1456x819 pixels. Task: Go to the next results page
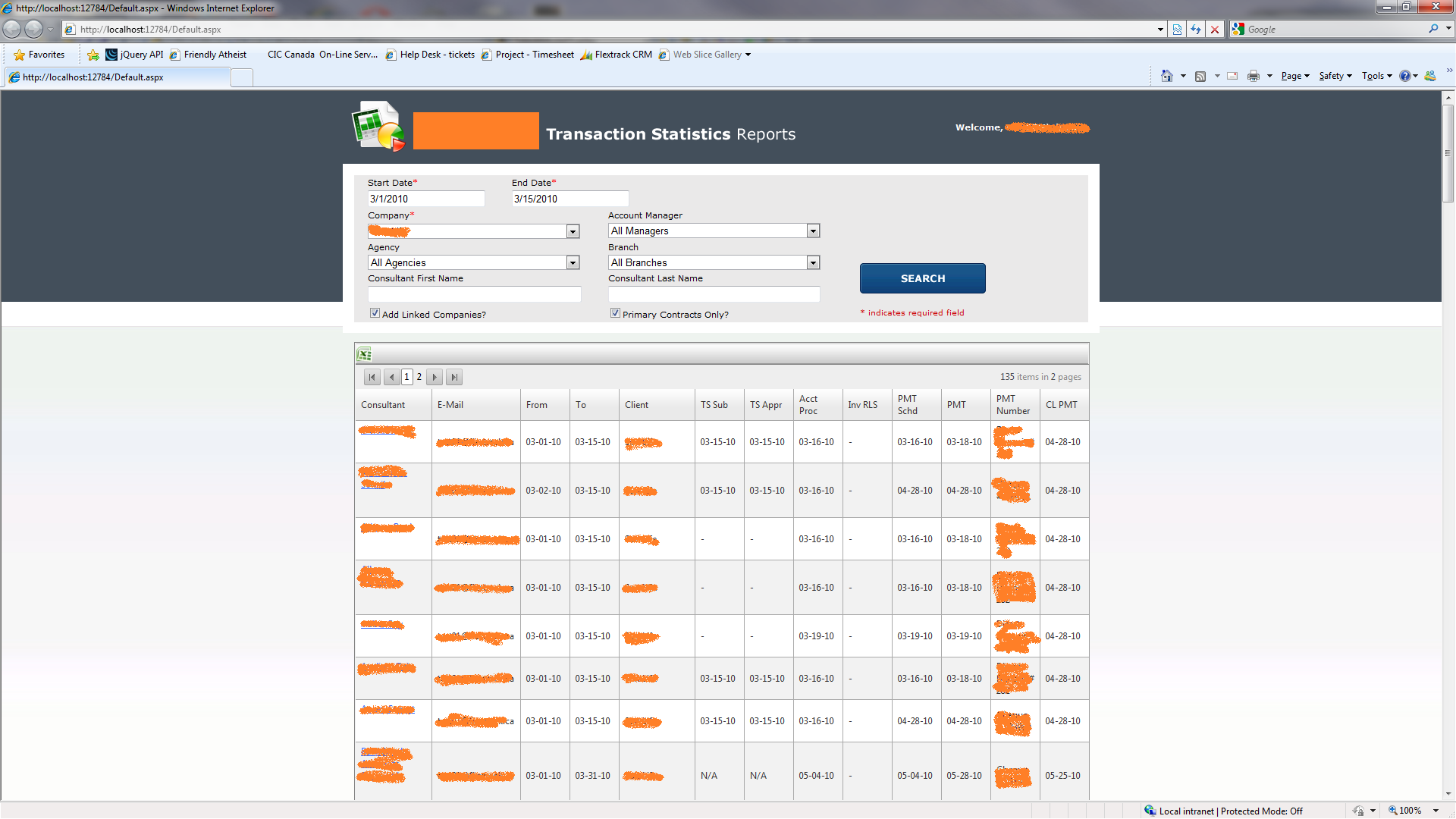coord(435,377)
